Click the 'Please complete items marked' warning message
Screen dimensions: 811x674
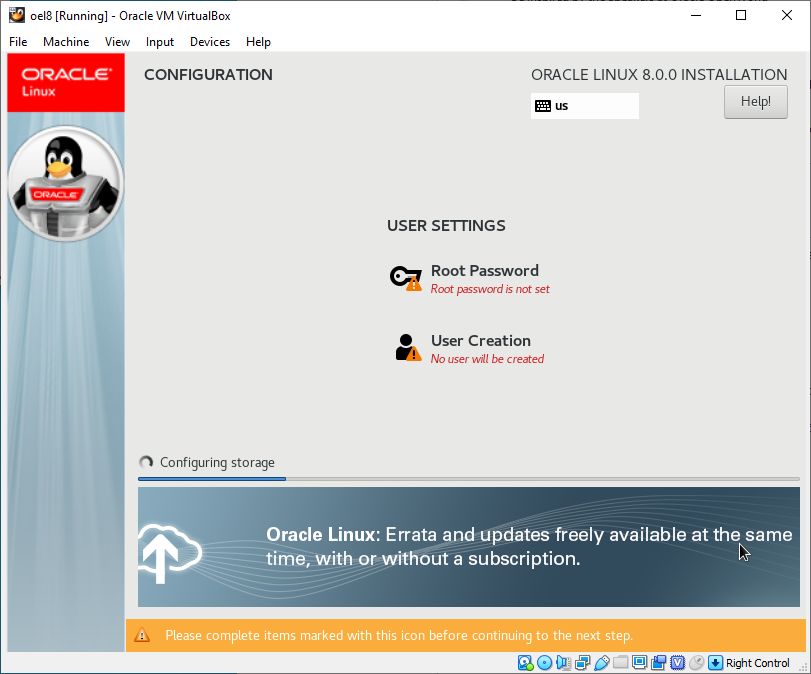399,635
